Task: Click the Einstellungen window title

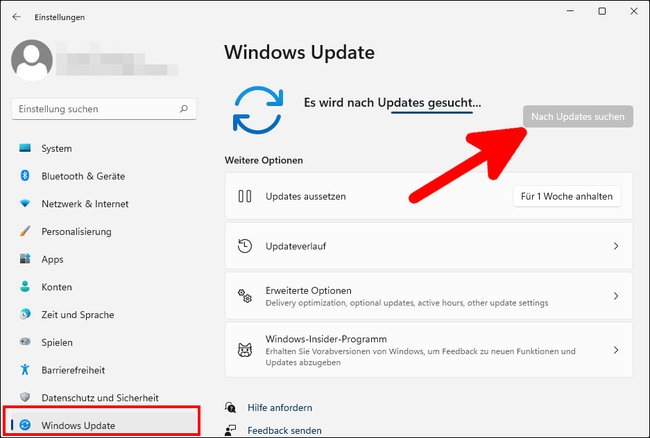Action: (x=60, y=17)
